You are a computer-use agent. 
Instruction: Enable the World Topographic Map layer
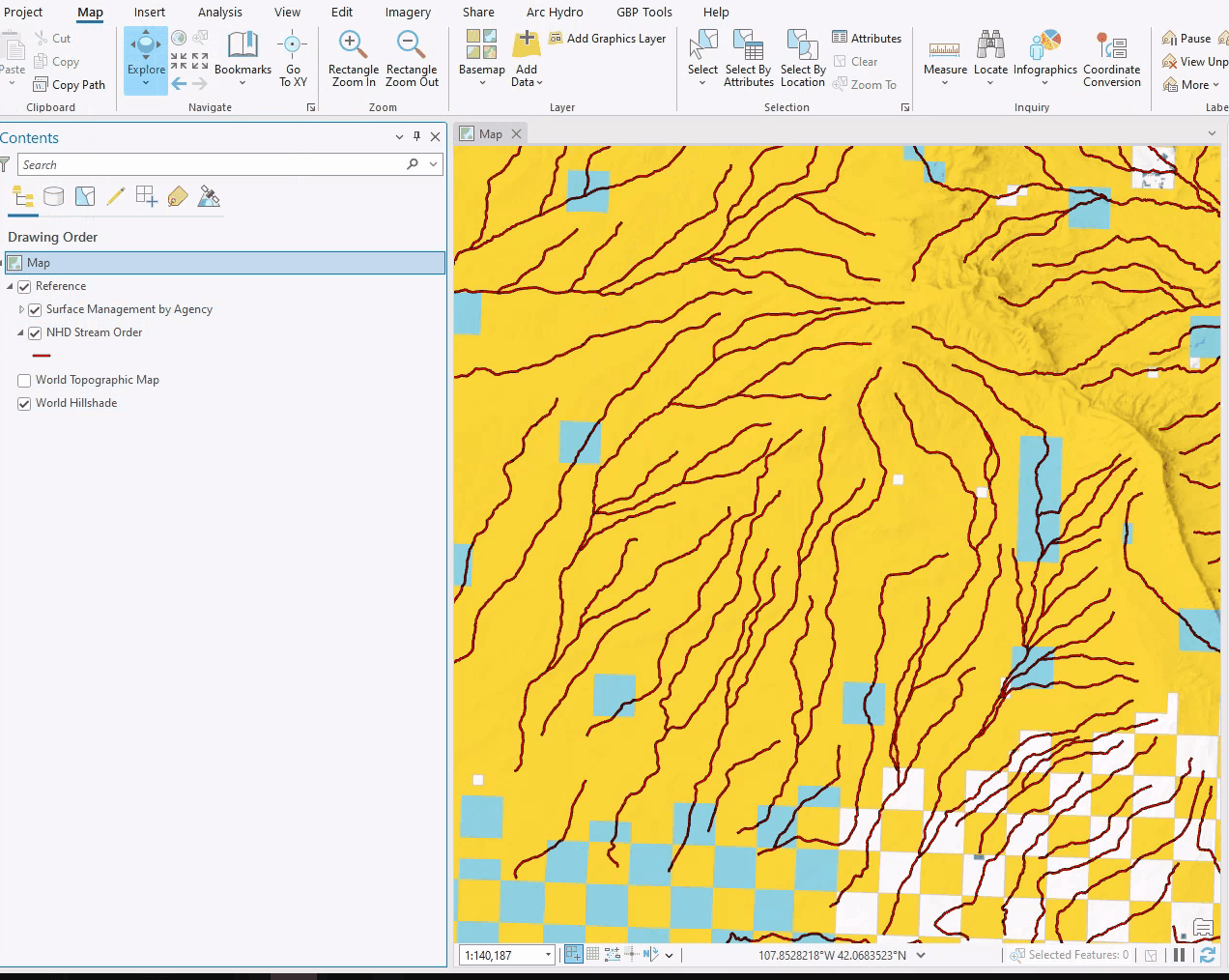pyautogui.click(x=23, y=380)
